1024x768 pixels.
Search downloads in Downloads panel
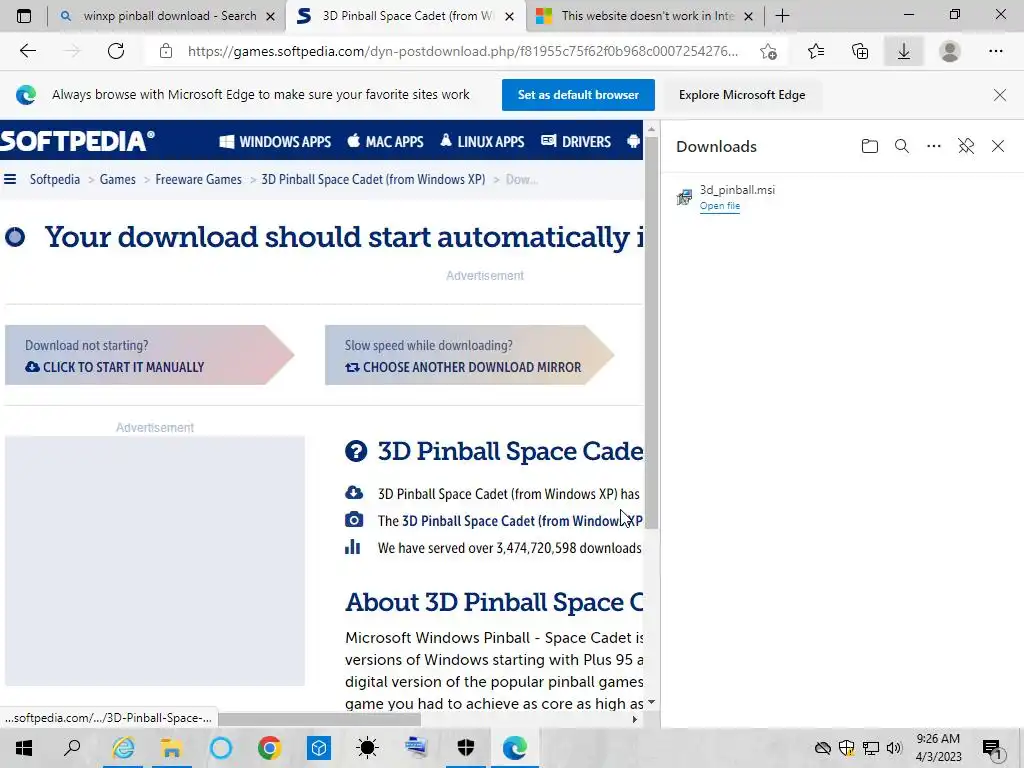pyautogui.click(x=902, y=146)
